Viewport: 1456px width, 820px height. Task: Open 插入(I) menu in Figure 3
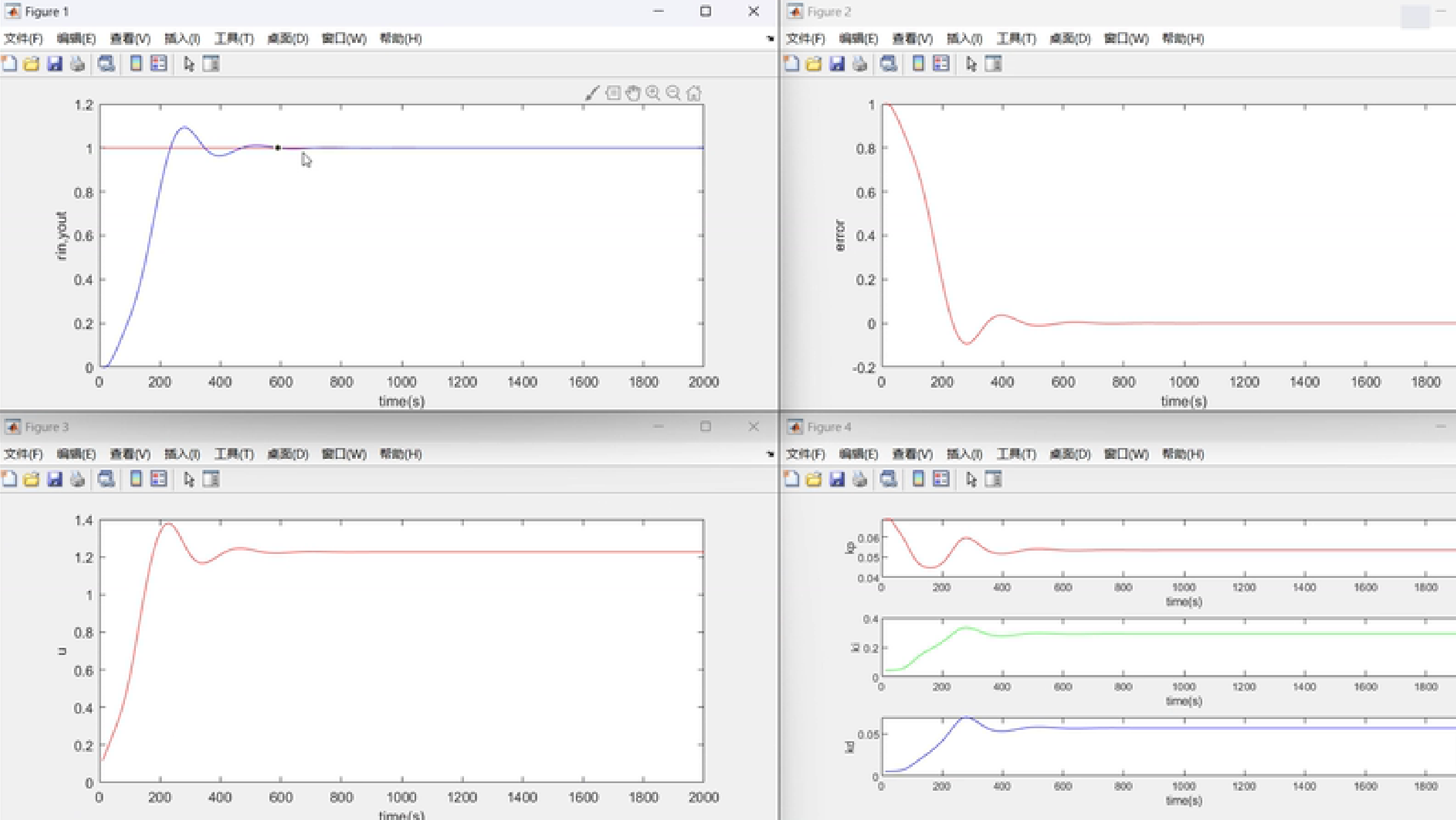click(182, 454)
